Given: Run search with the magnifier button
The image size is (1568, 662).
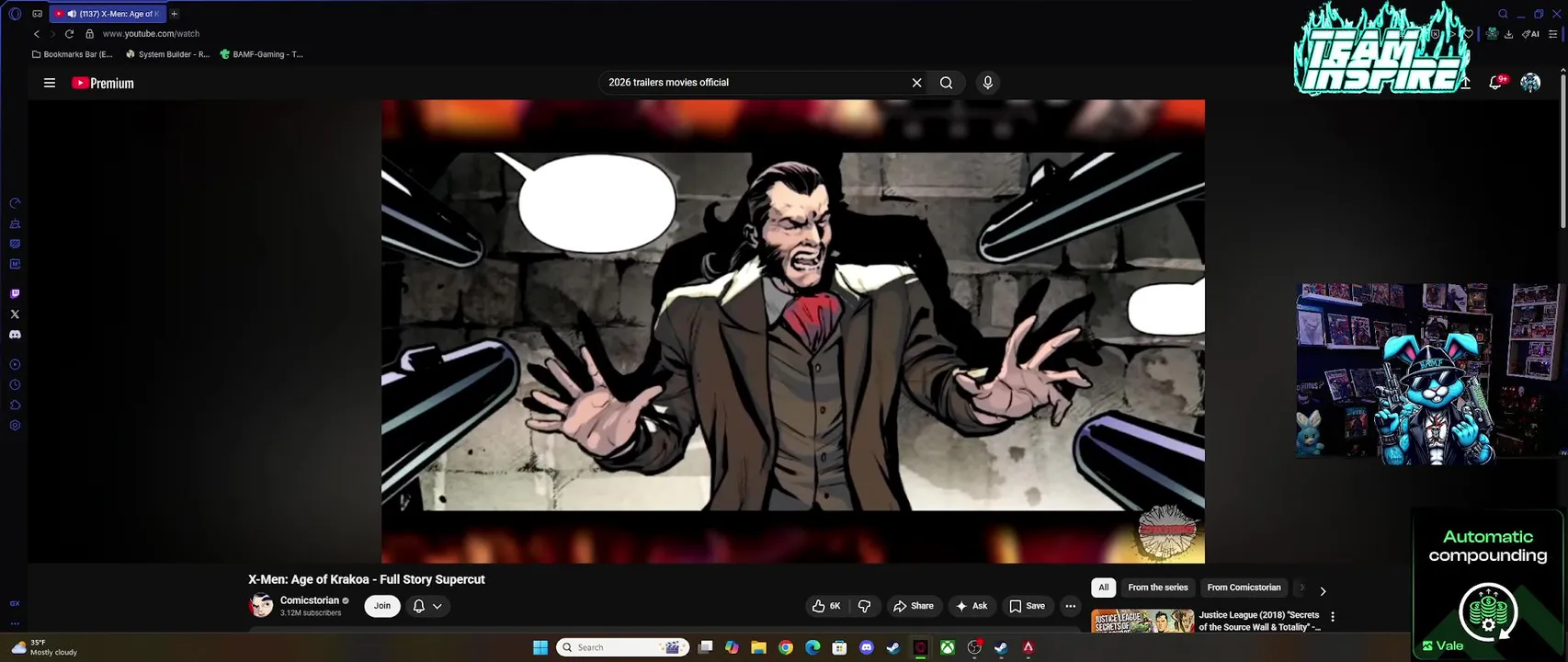Looking at the screenshot, I should (946, 83).
